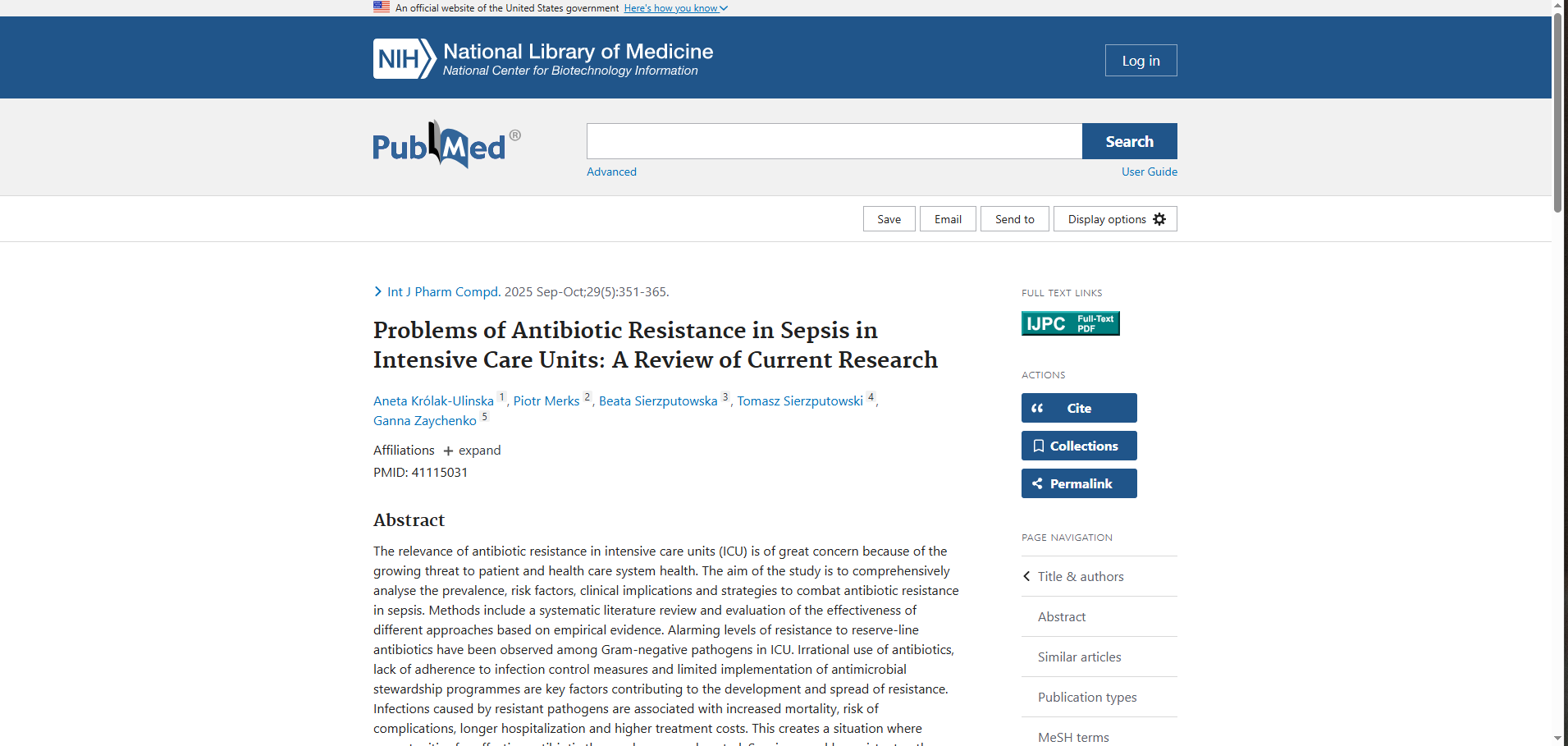The height and width of the screenshot is (746, 1568).
Task: Jump to Similar articles section
Action: [x=1079, y=657]
